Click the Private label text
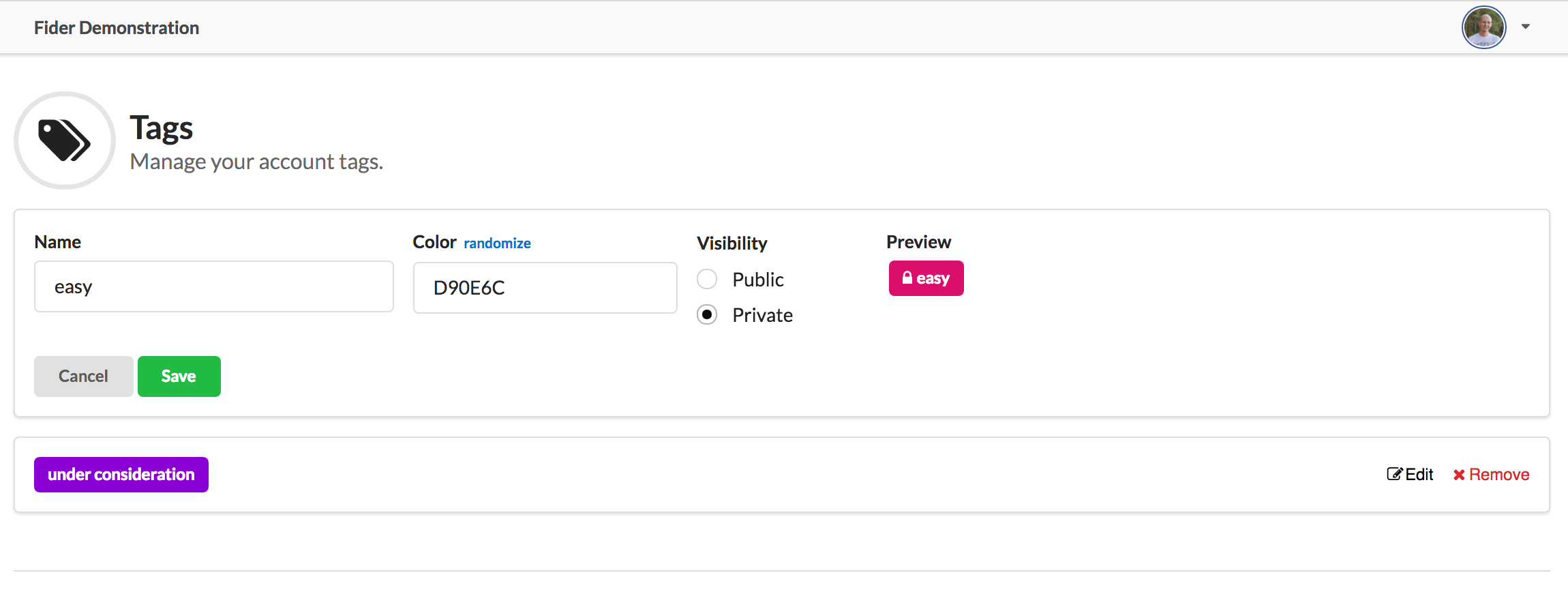 pyautogui.click(x=762, y=315)
